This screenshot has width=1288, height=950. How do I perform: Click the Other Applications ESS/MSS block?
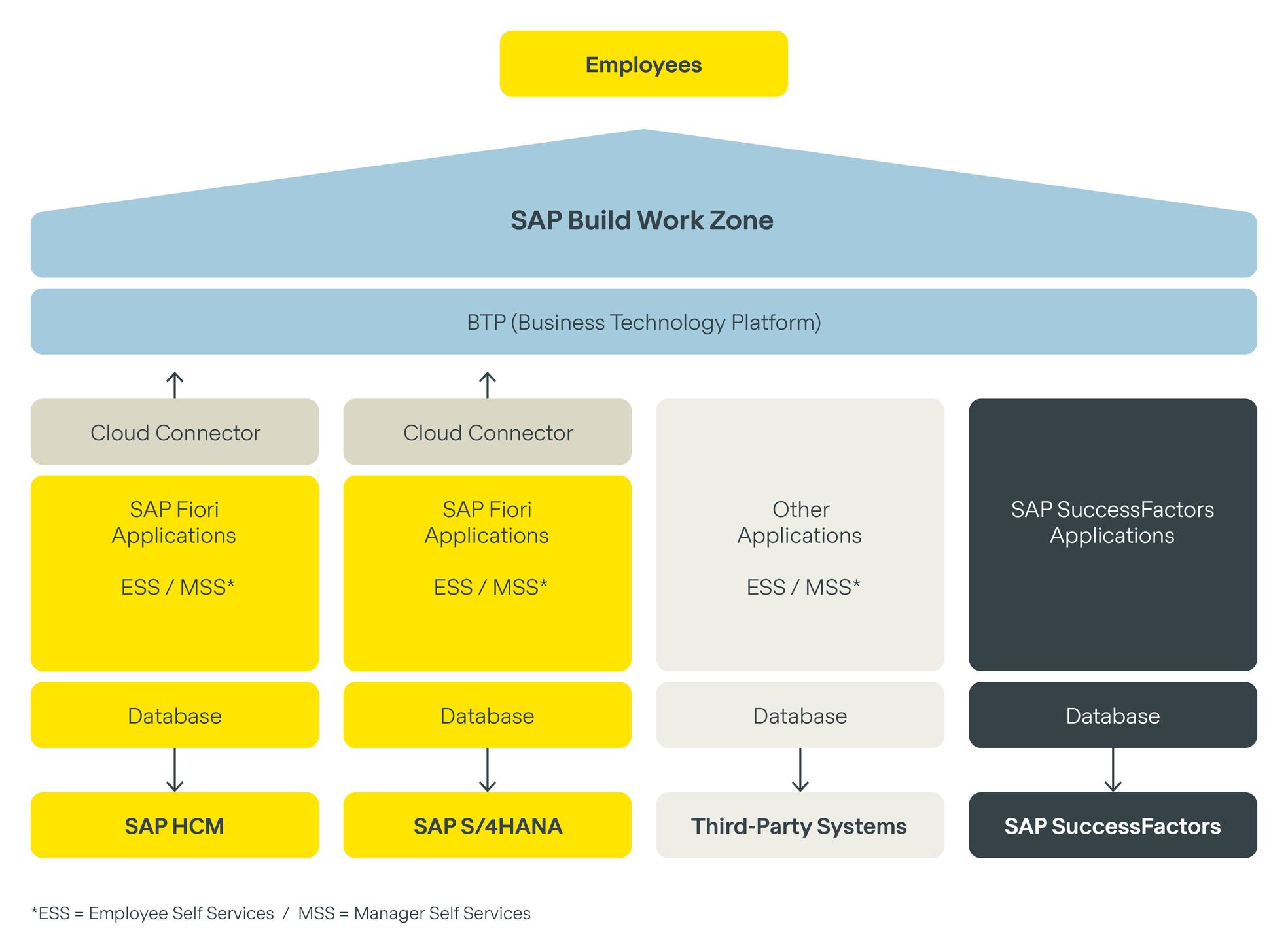800,535
